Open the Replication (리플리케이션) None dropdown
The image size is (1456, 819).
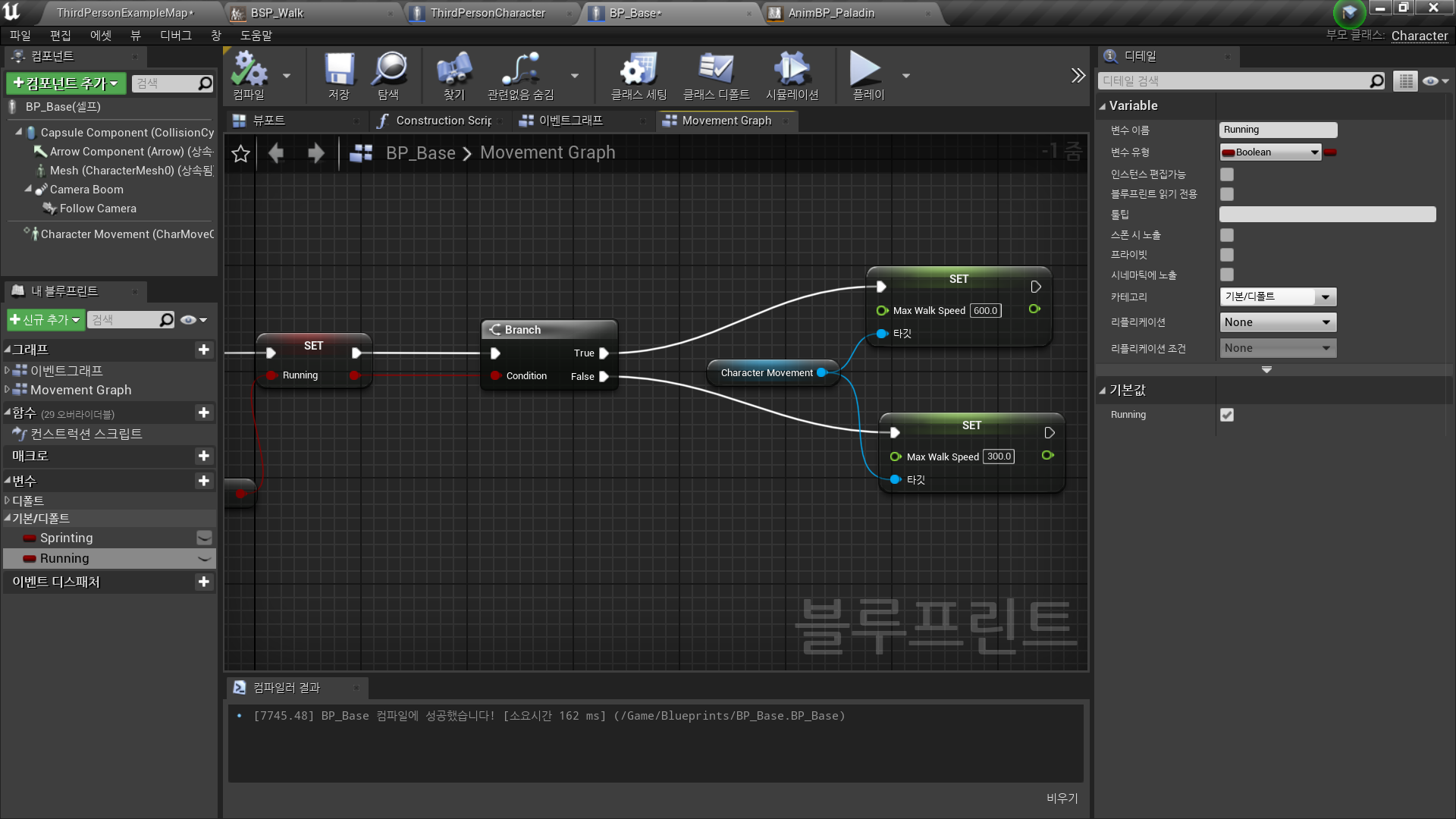[1277, 322]
